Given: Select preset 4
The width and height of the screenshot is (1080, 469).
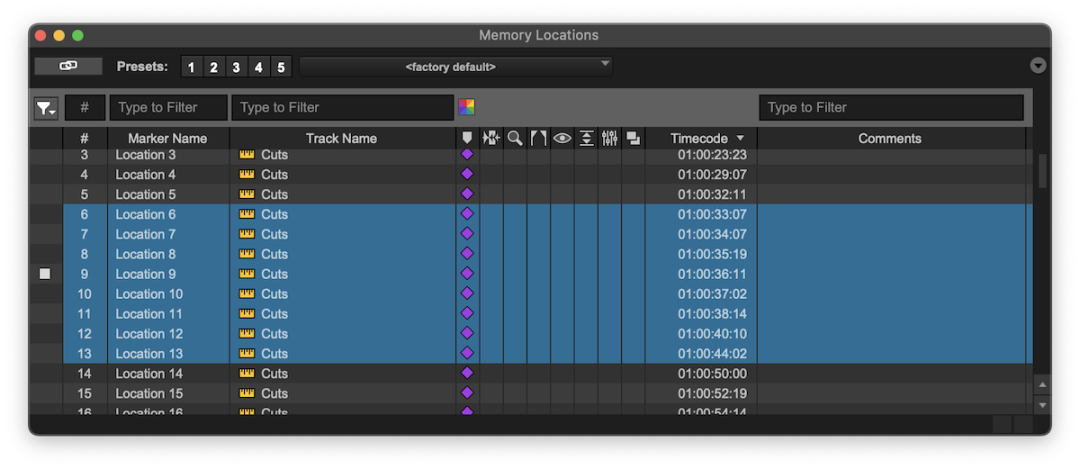Looking at the screenshot, I should coord(258,67).
